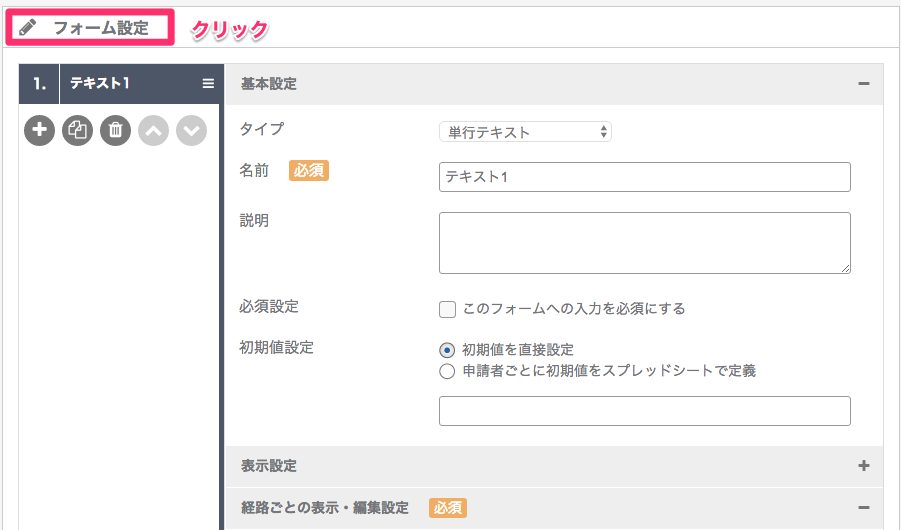Image resolution: width=901 pixels, height=530 pixels.
Task: Click the タイプ label
Action: (x=261, y=129)
